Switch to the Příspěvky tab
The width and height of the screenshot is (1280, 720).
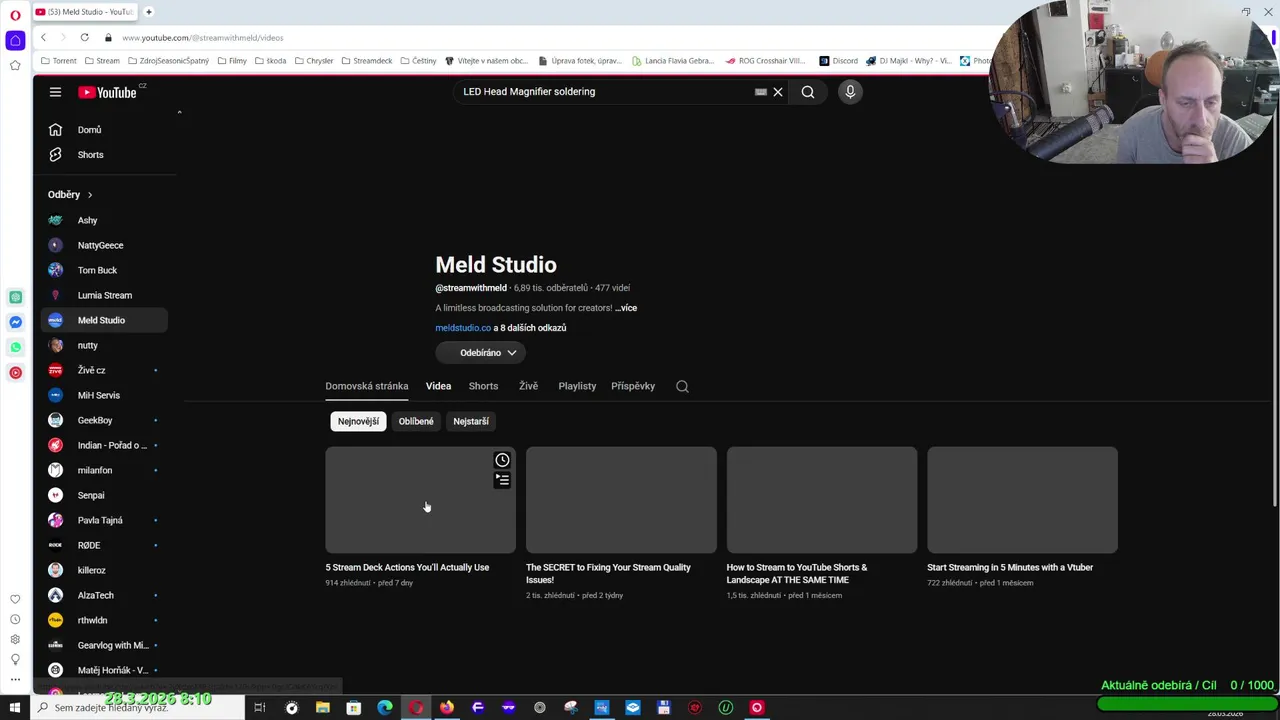pos(633,386)
